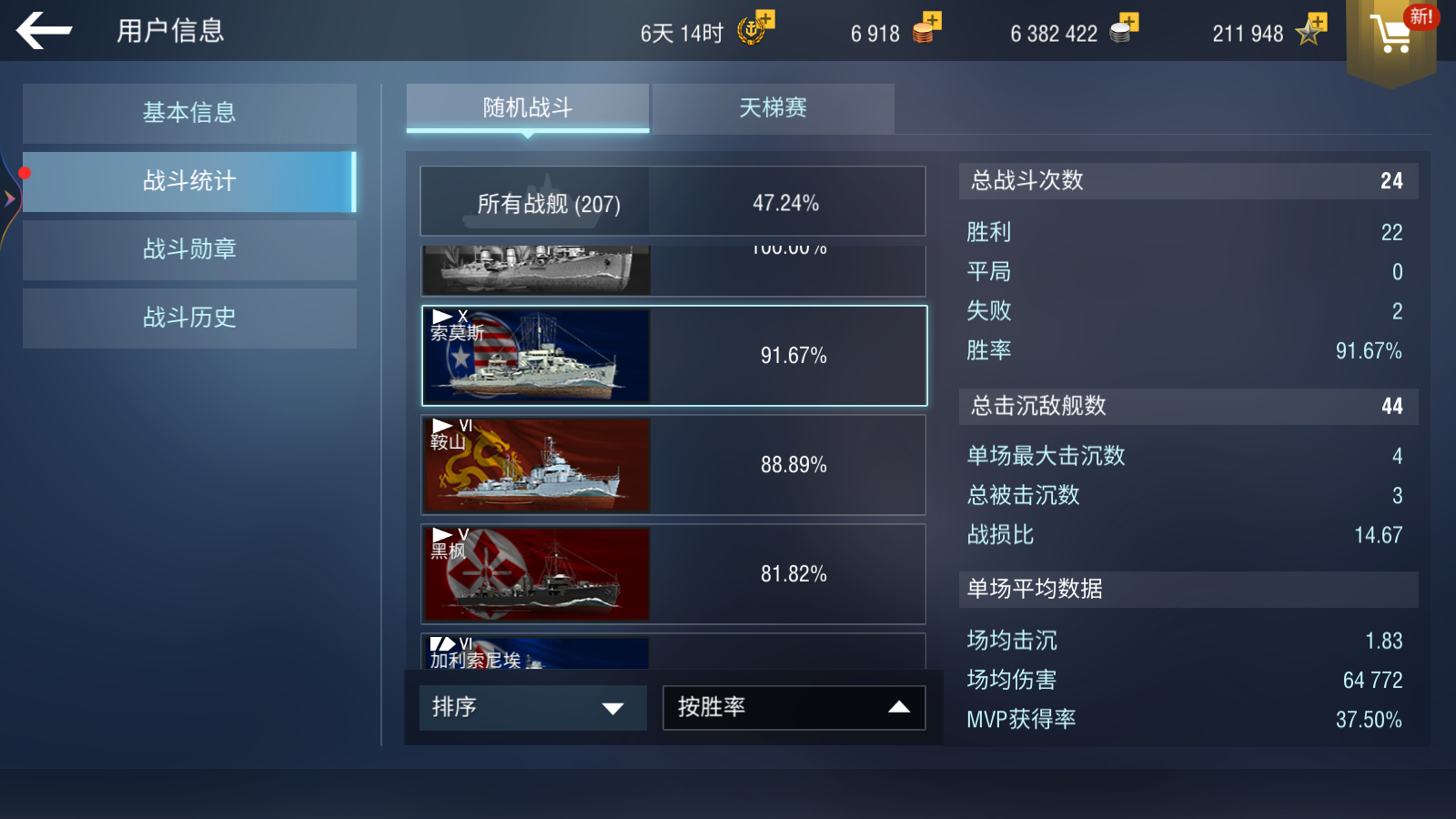Open the shop cart icon

click(1391, 35)
